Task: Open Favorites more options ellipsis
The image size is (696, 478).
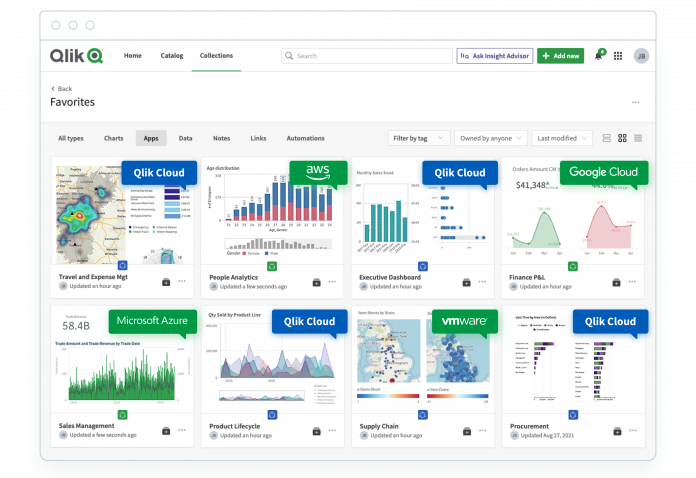Action: click(636, 103)
